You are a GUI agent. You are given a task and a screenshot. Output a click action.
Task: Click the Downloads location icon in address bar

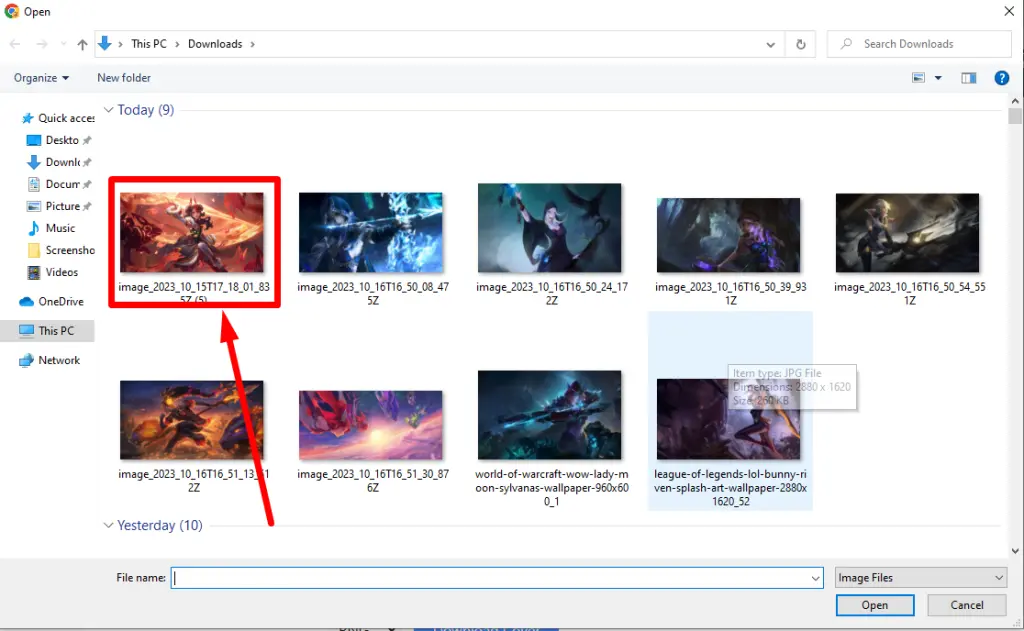[x=104, y=44]
